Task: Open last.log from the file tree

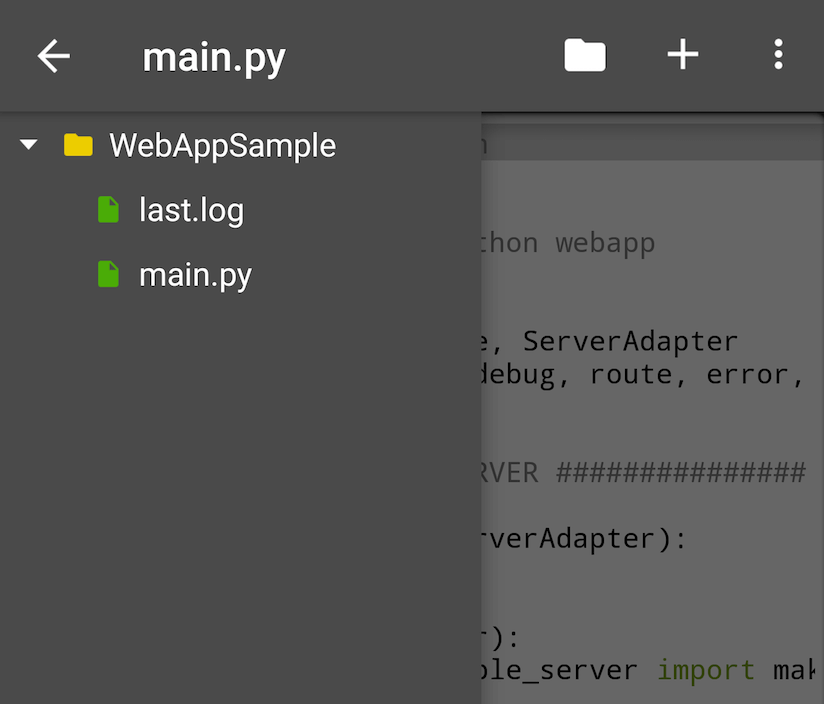Action: [191, 210]
